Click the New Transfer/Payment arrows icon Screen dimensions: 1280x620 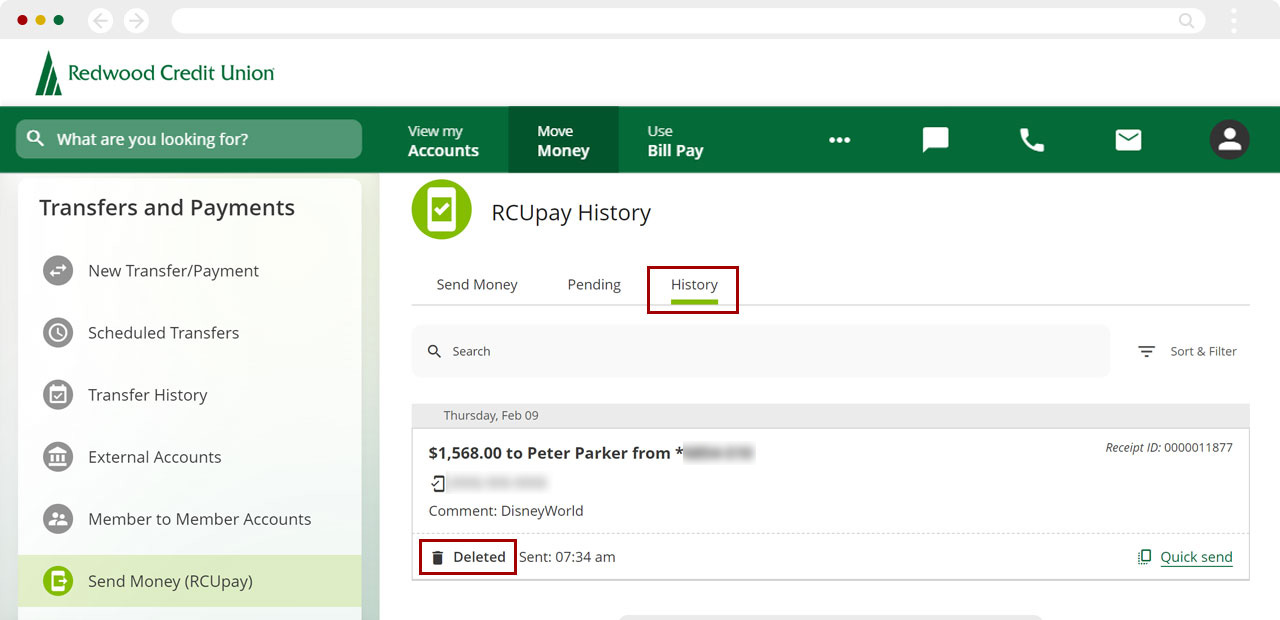(x=58, y=271)
